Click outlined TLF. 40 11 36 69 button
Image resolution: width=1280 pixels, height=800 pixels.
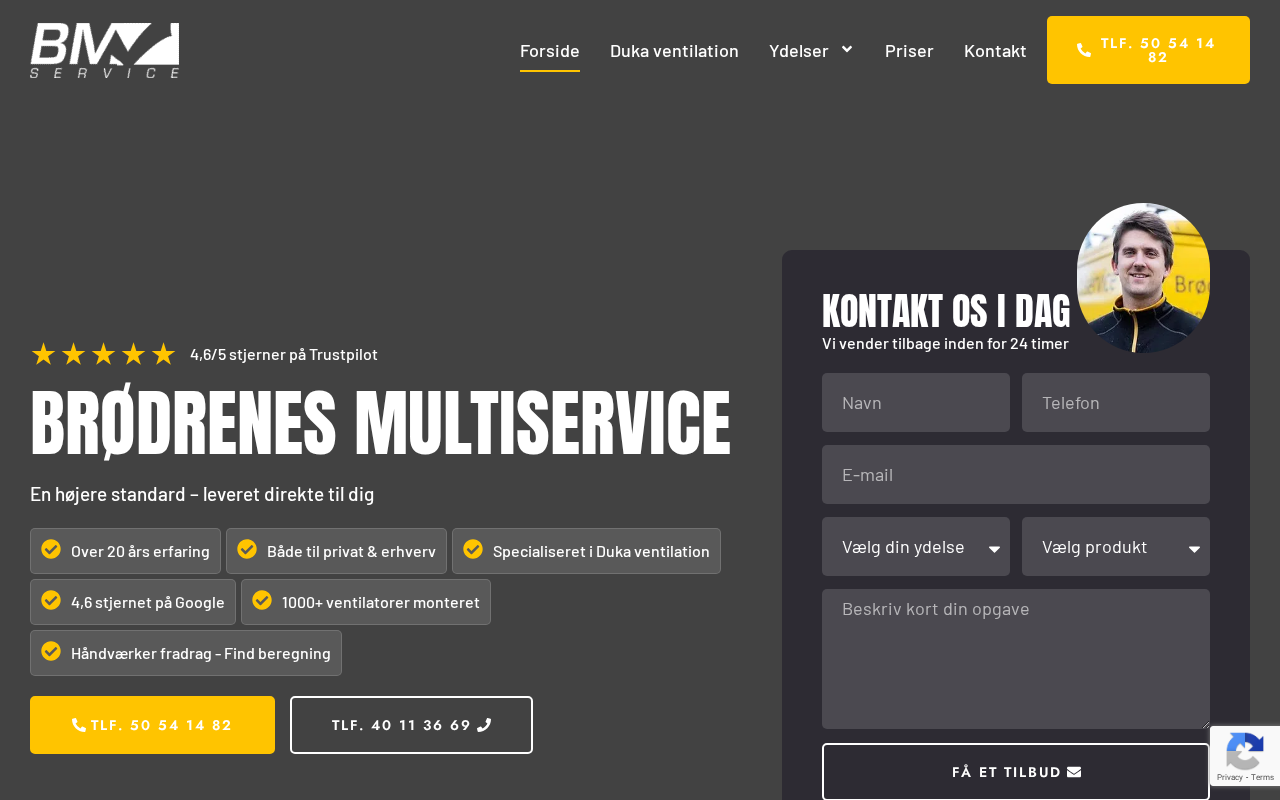pyautogui.click(x=411, y=725)
